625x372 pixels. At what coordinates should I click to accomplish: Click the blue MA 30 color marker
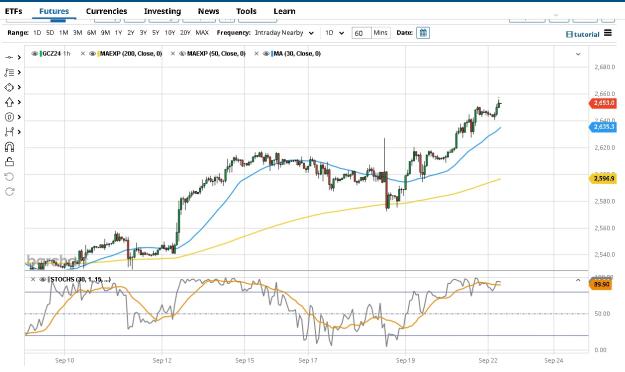(x=272, y=53)
